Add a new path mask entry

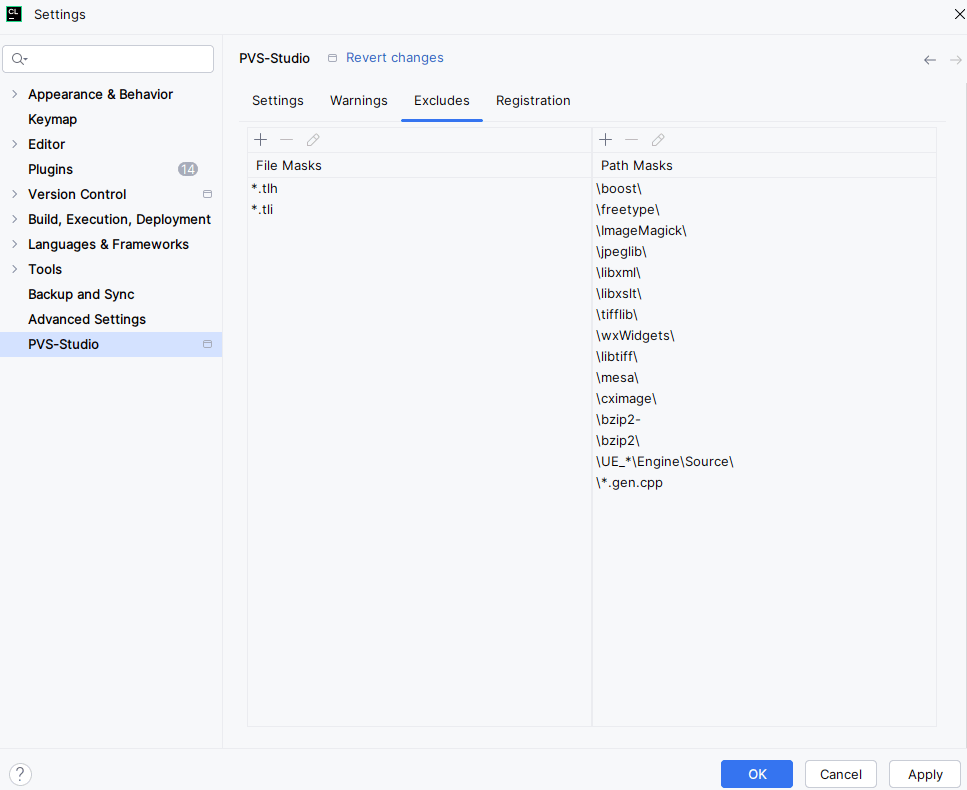pyautogui.click(x=605, y=140)
